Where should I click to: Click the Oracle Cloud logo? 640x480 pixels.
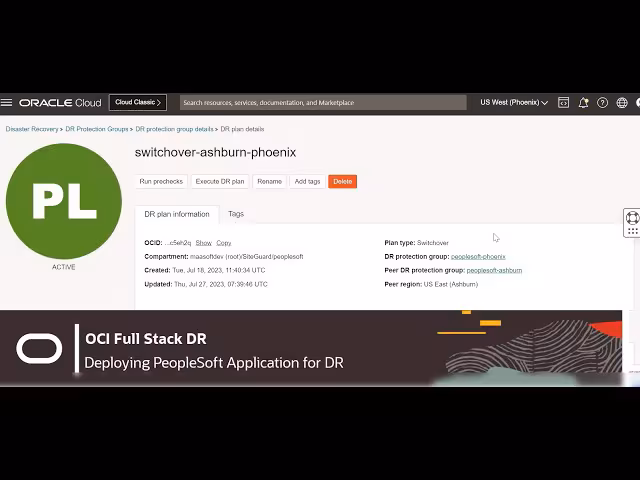point(60,102)
